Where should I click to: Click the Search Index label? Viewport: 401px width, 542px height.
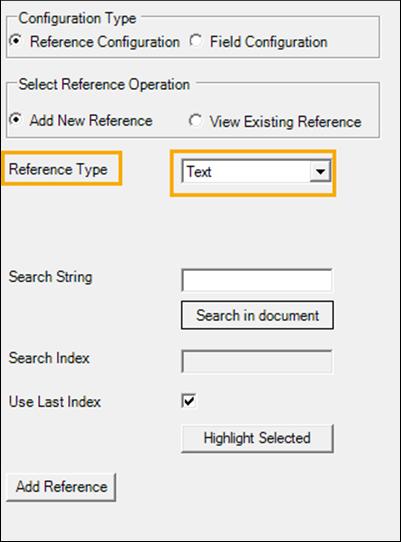tap(49, 358)
